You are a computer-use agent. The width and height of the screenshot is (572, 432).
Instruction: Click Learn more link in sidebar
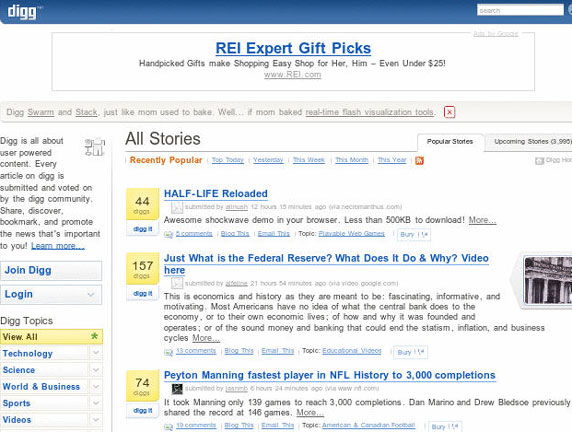click(58, 246)
